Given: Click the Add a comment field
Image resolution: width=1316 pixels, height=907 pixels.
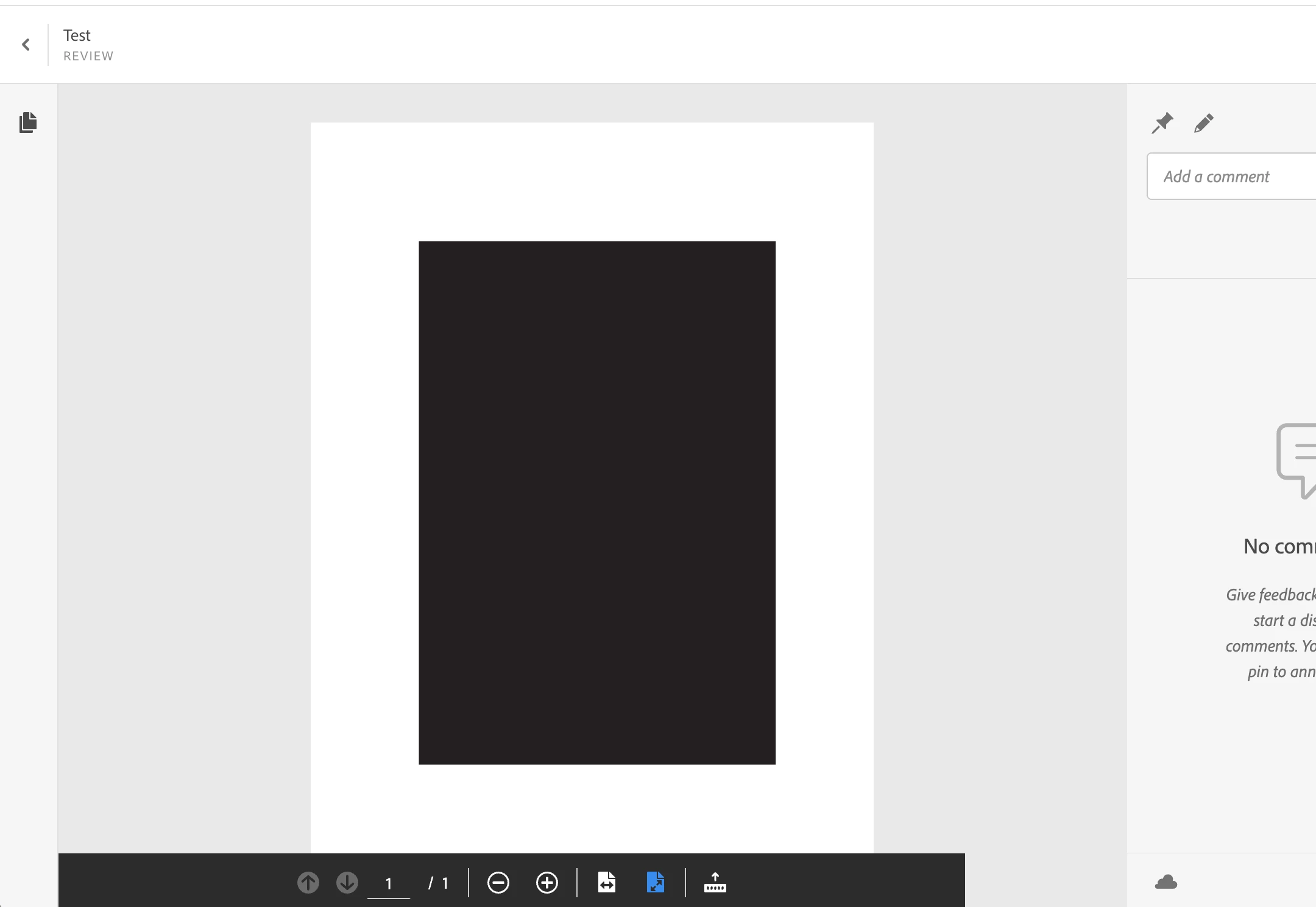Looking at the screenshot, I should coord(1231,177).
